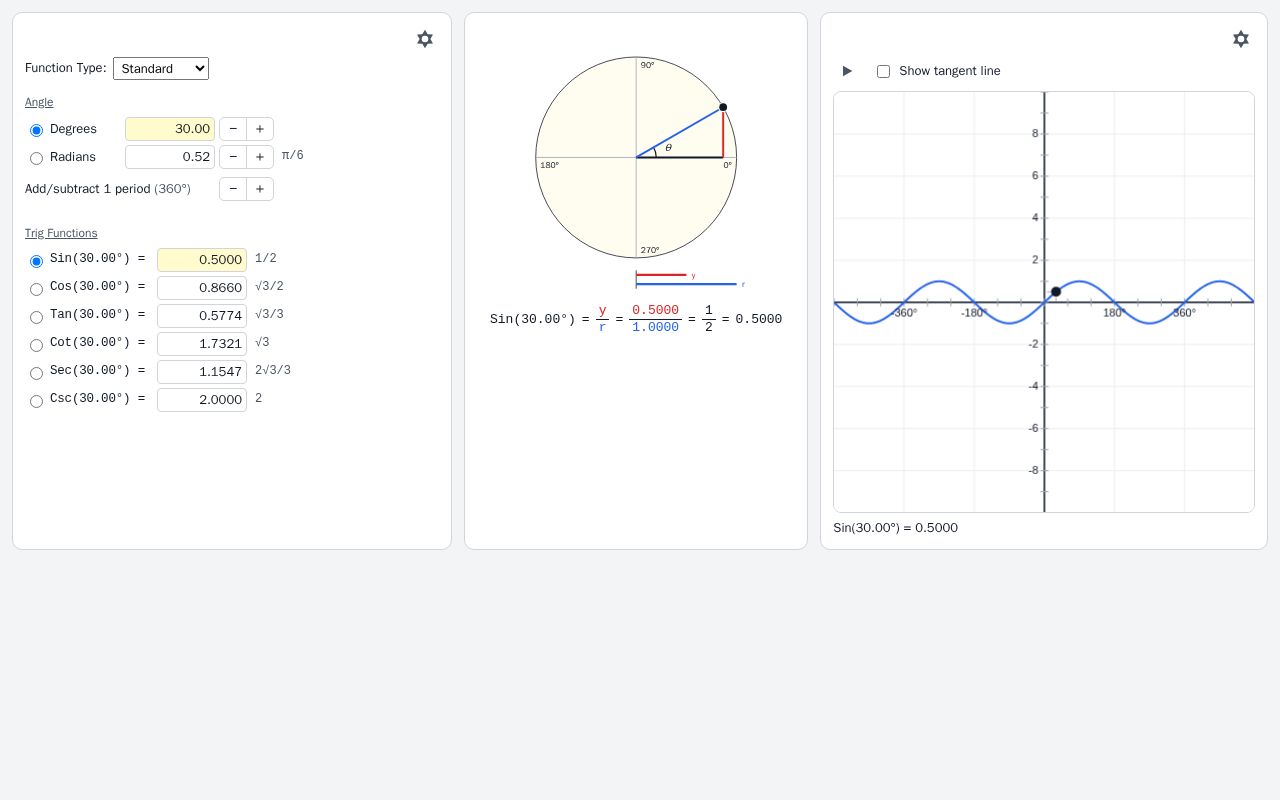
Task: Open settings gear in graph panel
Action: (x=1241, y=39)
